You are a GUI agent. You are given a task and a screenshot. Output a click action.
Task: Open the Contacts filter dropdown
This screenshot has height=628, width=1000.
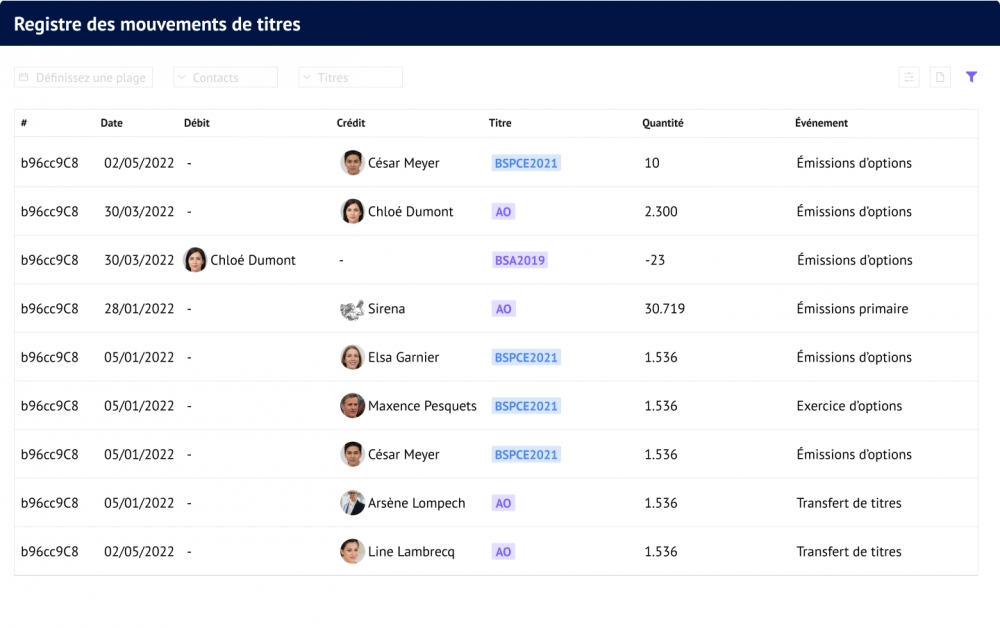225,76
